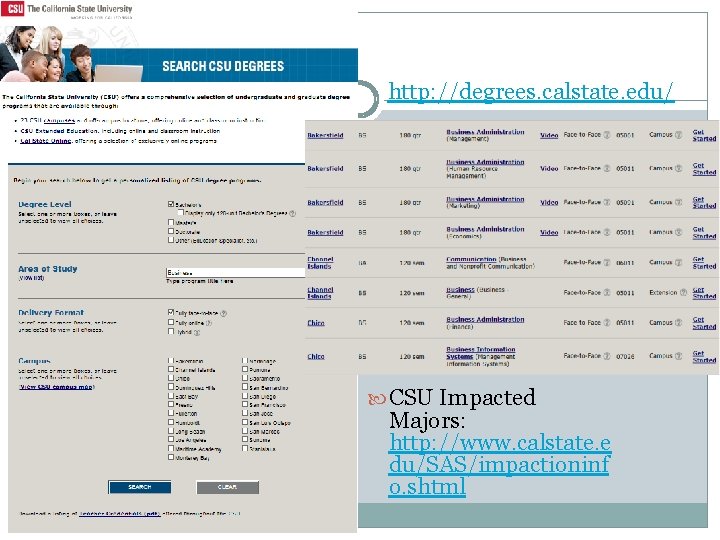Follow the Cal State Online link
This screenshot has width=720, height=540.
(x=45, y=141)
